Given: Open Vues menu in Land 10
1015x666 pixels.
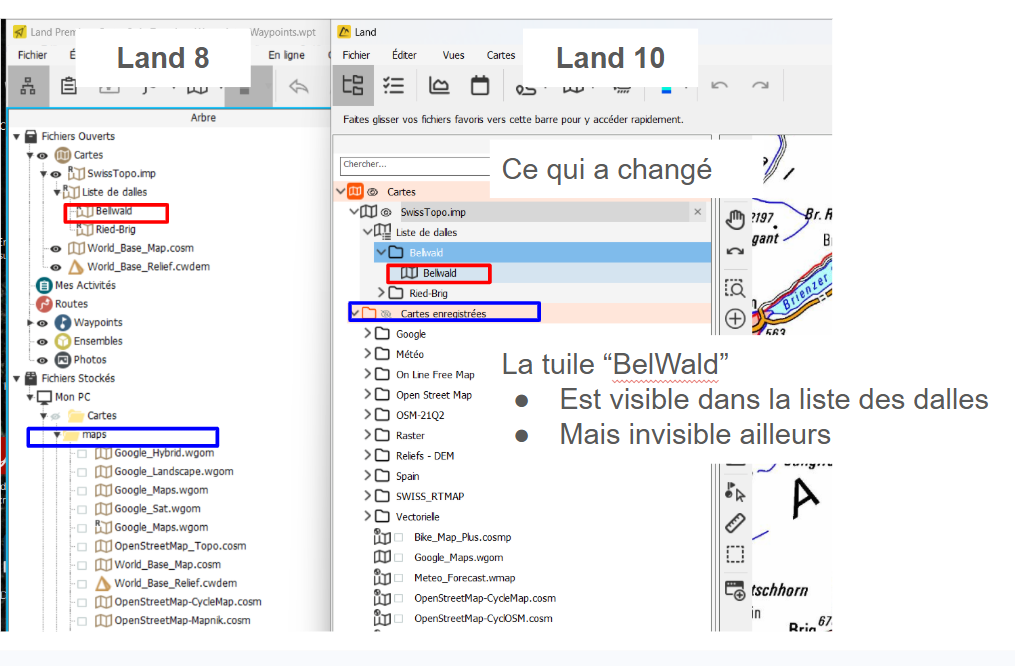Looking at the screenshot, I should click(x=453, y=55).
